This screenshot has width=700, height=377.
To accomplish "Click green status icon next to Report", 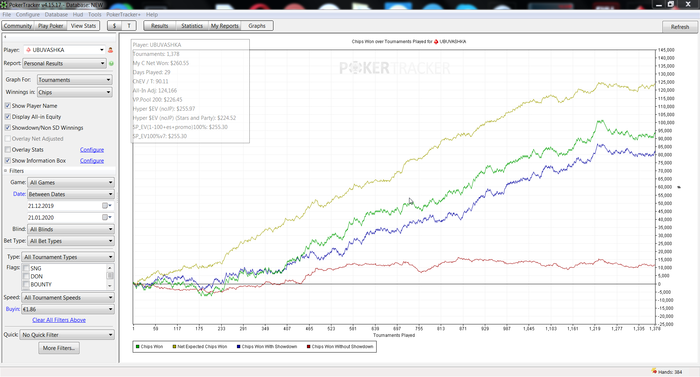I will [x=111, y=63].
